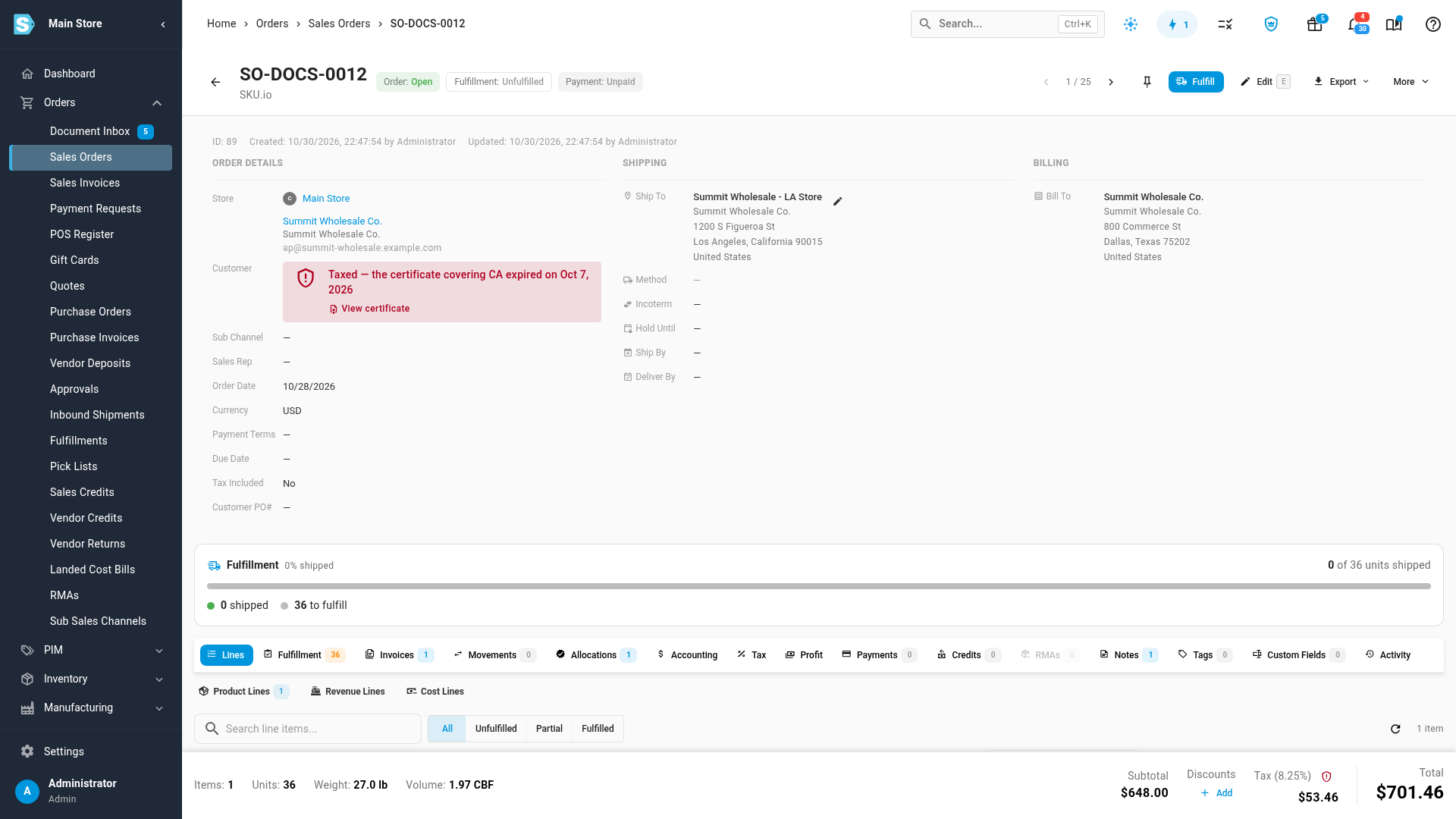Open the More actions dropdown
Viewport: 1456px width, 819px height.
(x=1410, y=82)
